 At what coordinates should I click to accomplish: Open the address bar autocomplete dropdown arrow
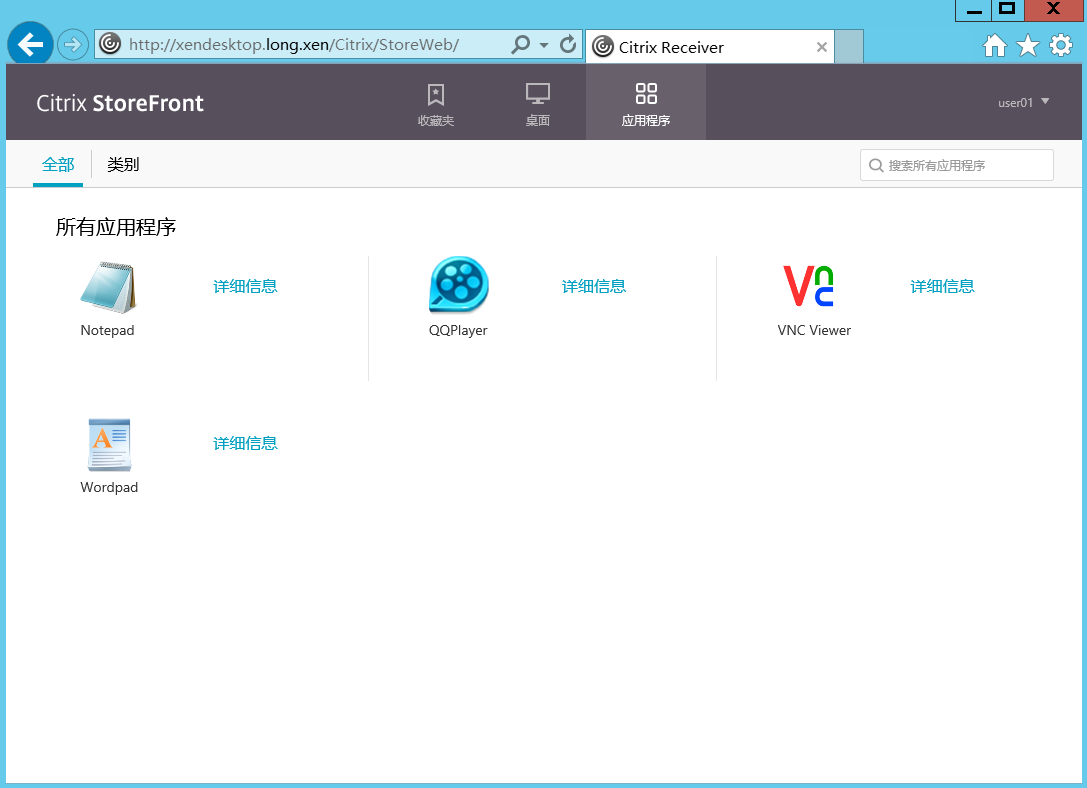point(544,45)
